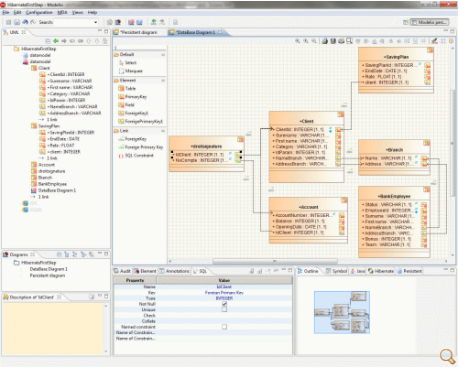Click the Modelio perspective button
Image resolution: width=460 pixels, height=368 pixels.
(430, 22)
